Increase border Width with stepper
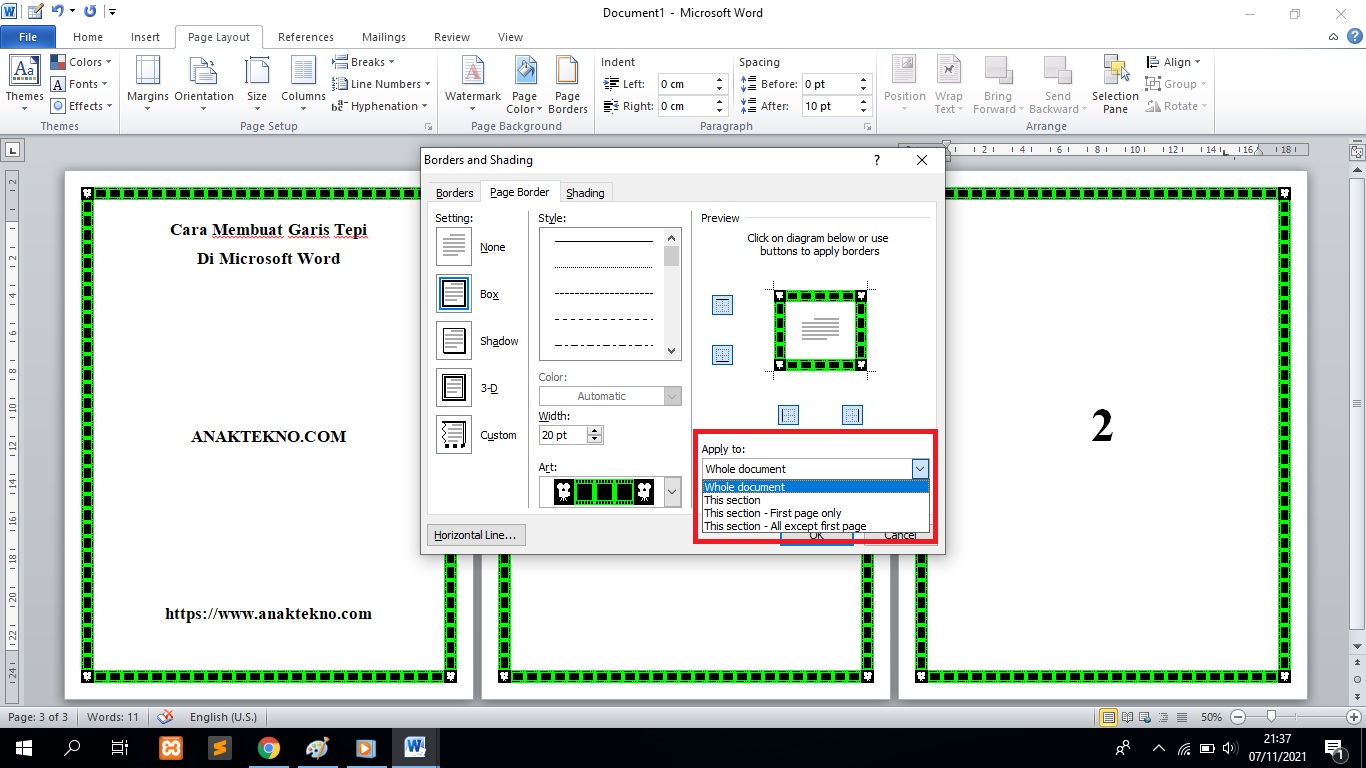Screen dimensions: 1366x768 pyautogui.click(x=595, y=431)
